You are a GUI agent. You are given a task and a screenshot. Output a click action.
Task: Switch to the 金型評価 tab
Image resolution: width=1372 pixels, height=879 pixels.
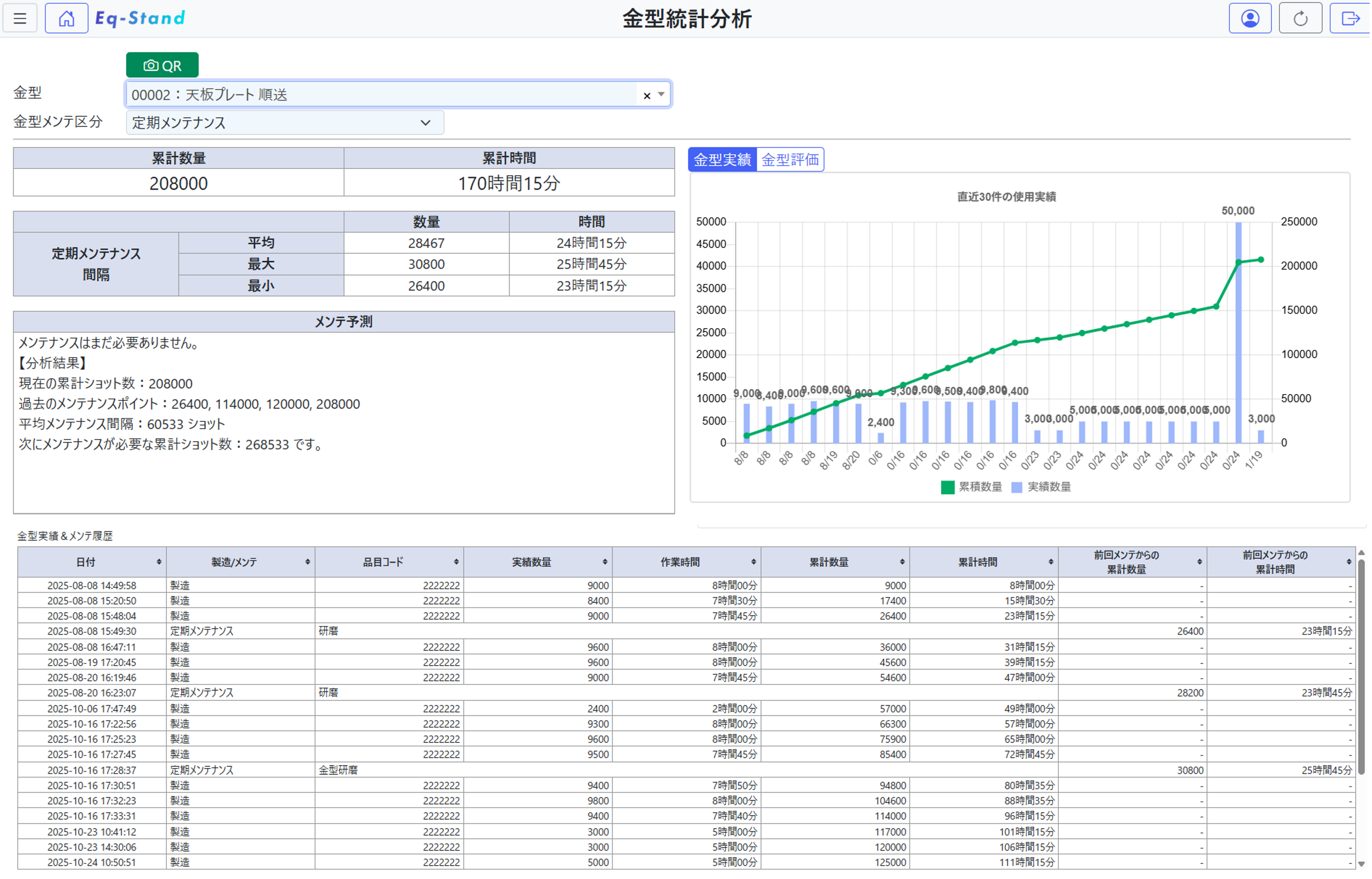[x=790, y=160]
